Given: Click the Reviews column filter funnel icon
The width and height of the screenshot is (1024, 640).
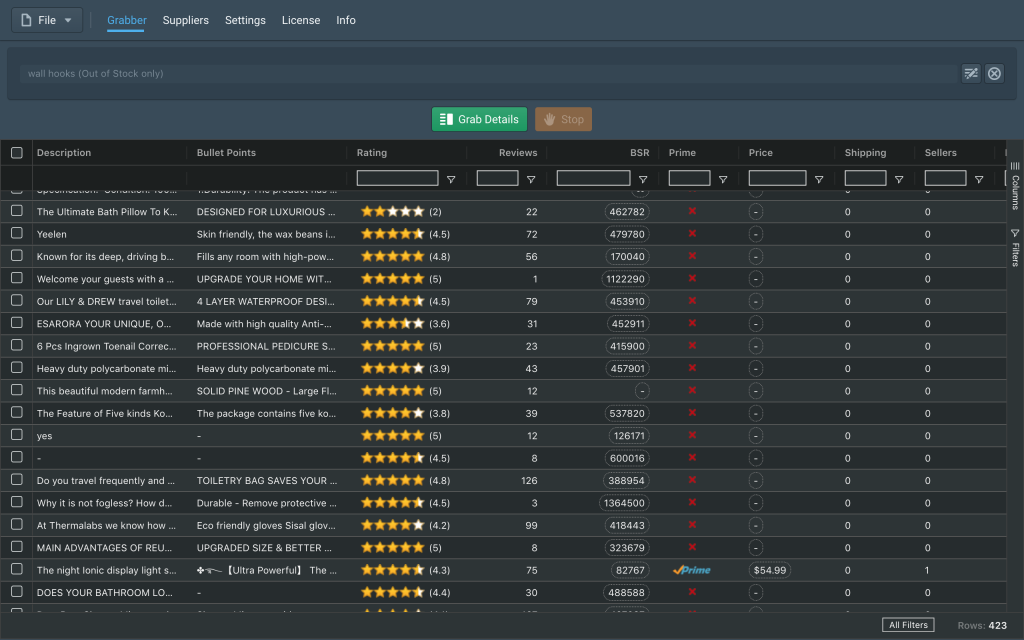Looking at the screenshot, I should click(x=531, y=179).
